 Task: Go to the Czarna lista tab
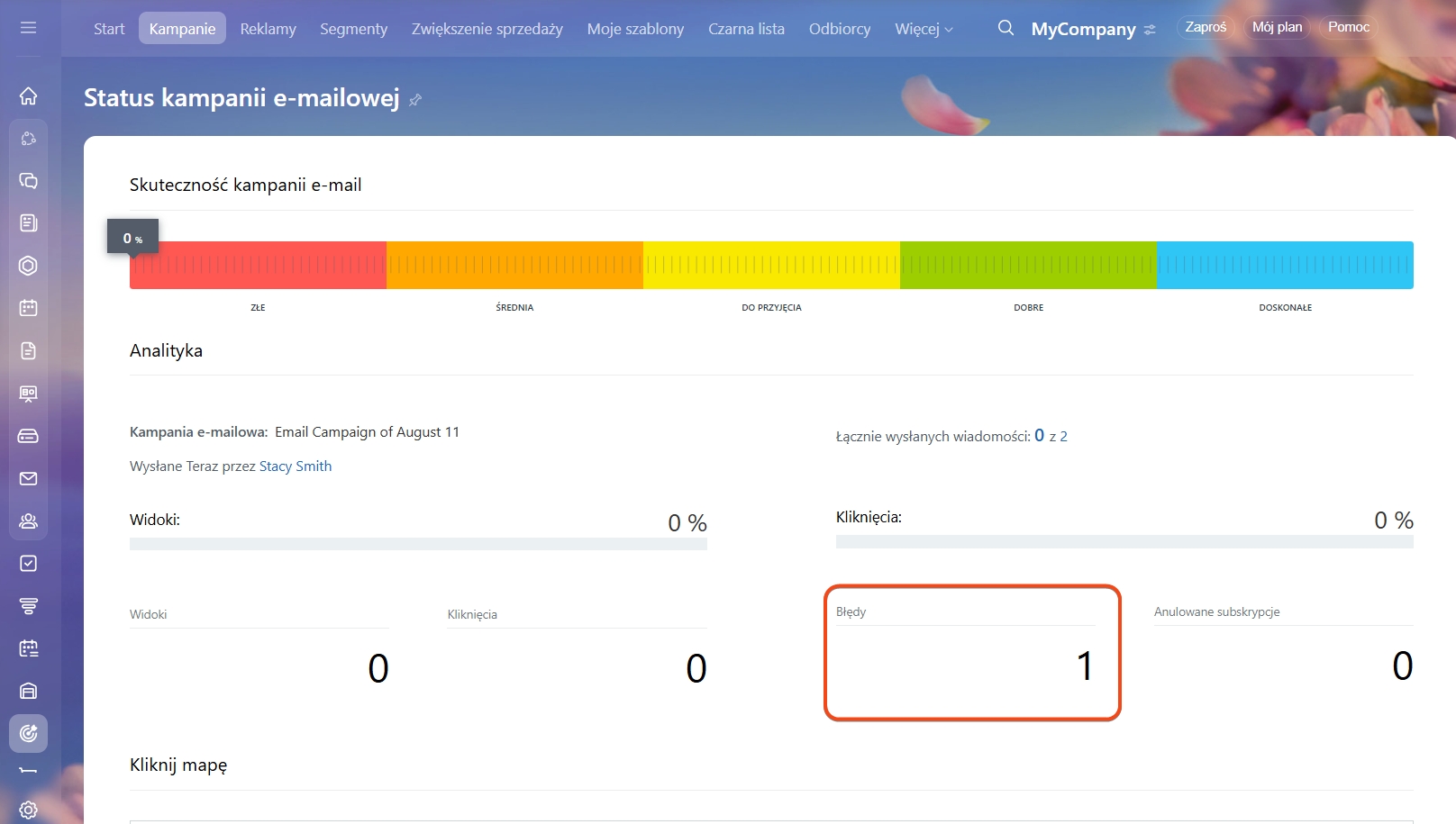click(746, 29)
